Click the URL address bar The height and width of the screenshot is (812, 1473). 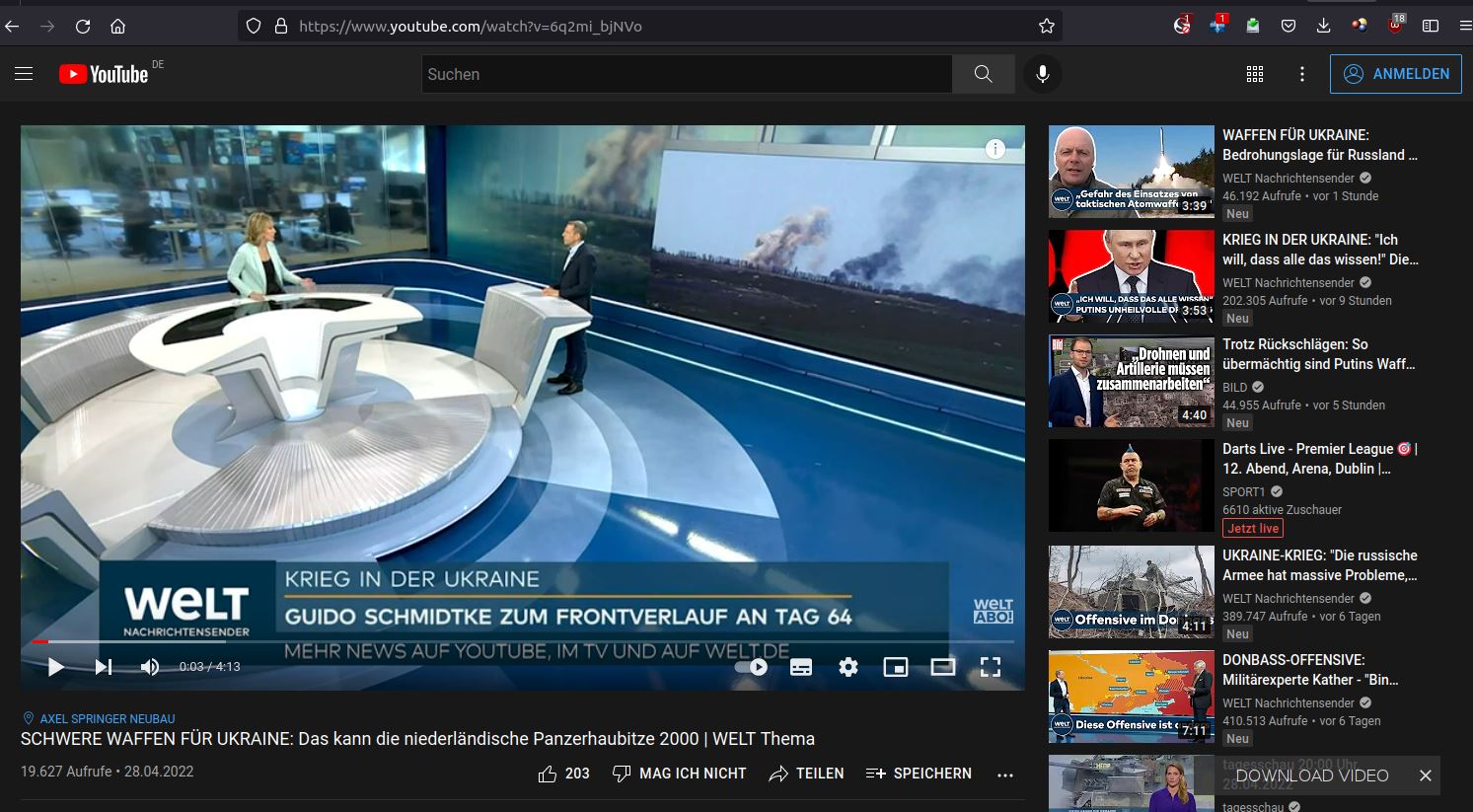point(651,27)
